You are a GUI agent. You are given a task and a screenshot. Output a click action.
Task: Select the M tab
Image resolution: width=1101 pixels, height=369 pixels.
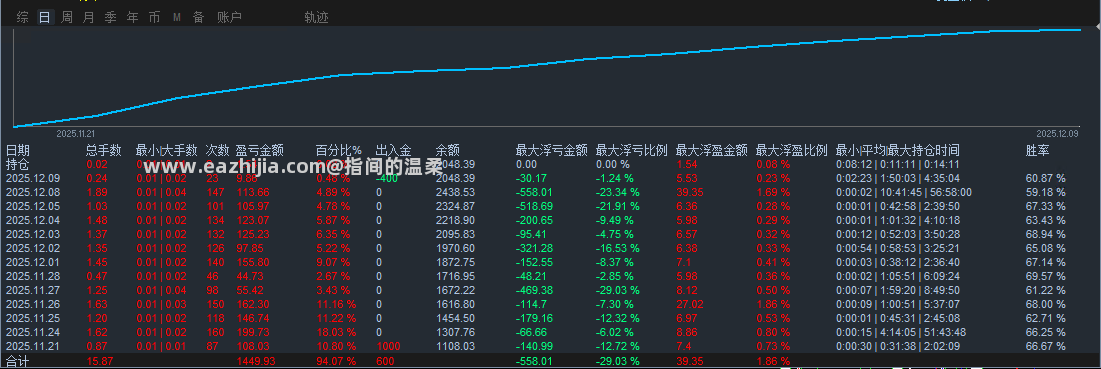coord(177,18)
